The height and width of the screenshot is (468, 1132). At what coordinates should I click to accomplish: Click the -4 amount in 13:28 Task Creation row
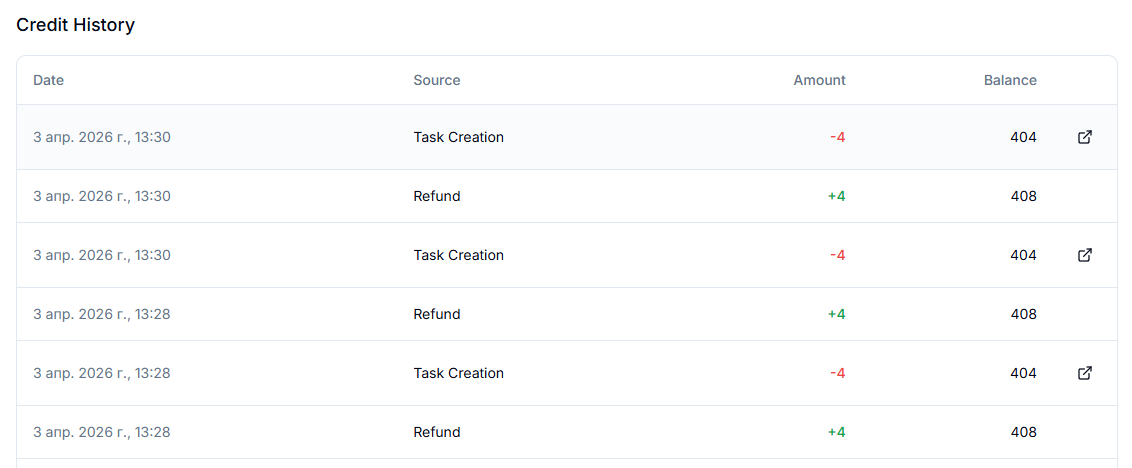837,373
